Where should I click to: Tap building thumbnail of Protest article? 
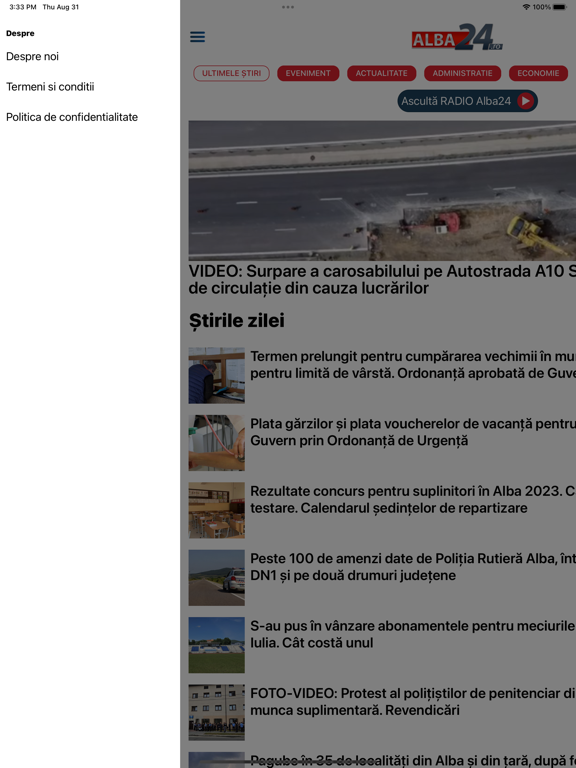pyautogui.click(x=216, y=712)
